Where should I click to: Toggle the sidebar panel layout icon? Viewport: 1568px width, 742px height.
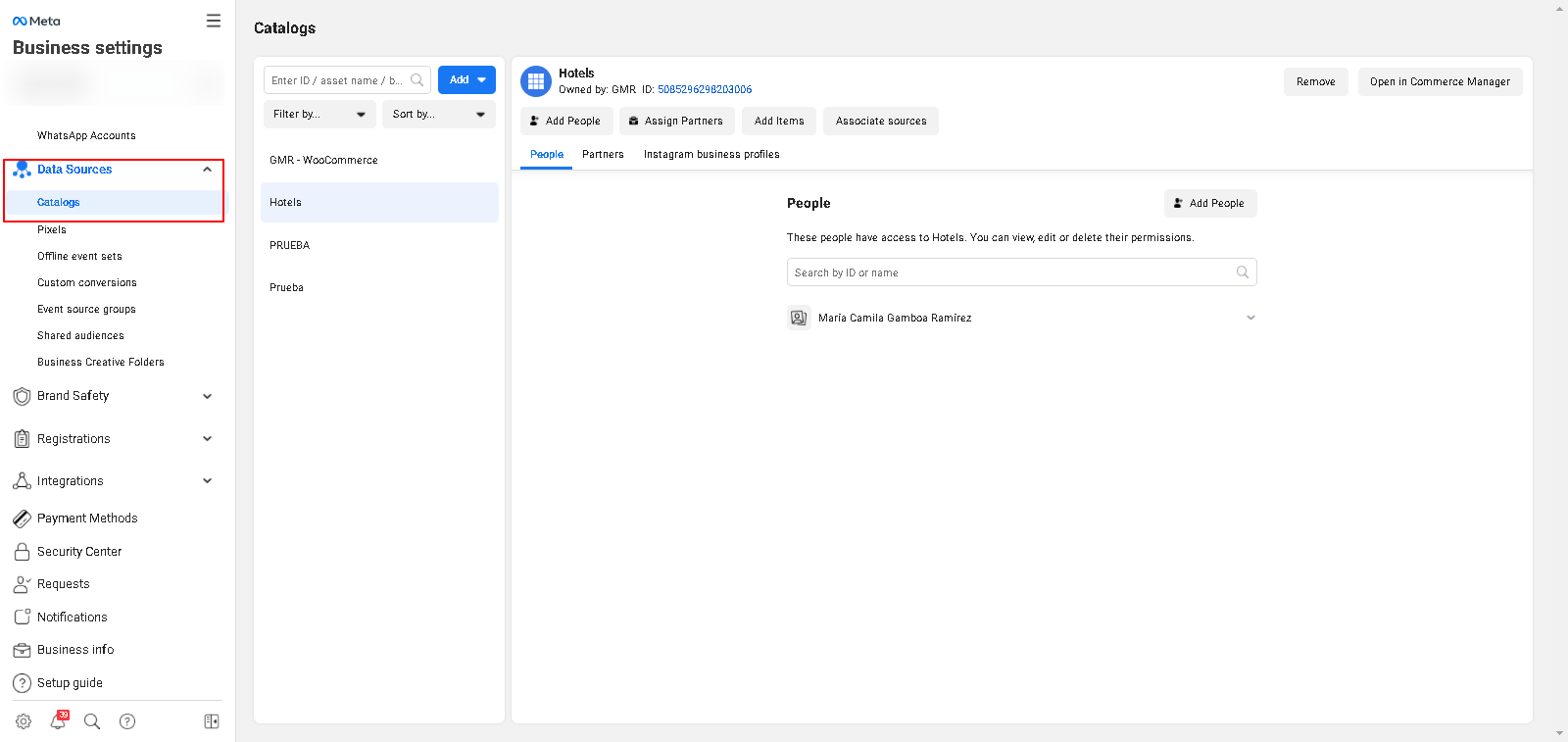(x=211, y=721)
